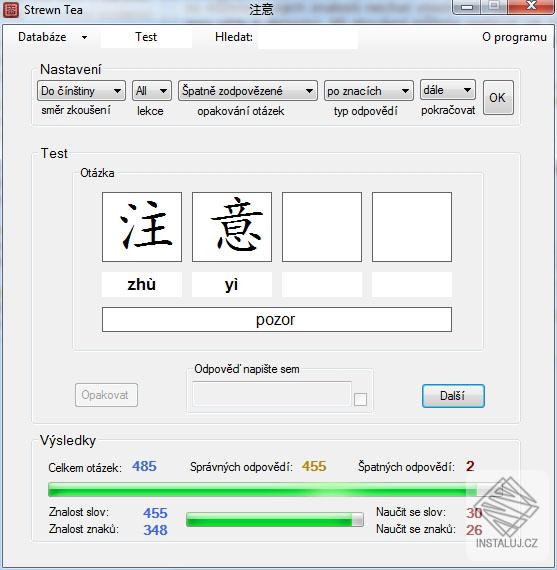Open the O programu menu item
The width and height of the screenshot is (557, 570).
click(514, 37)
